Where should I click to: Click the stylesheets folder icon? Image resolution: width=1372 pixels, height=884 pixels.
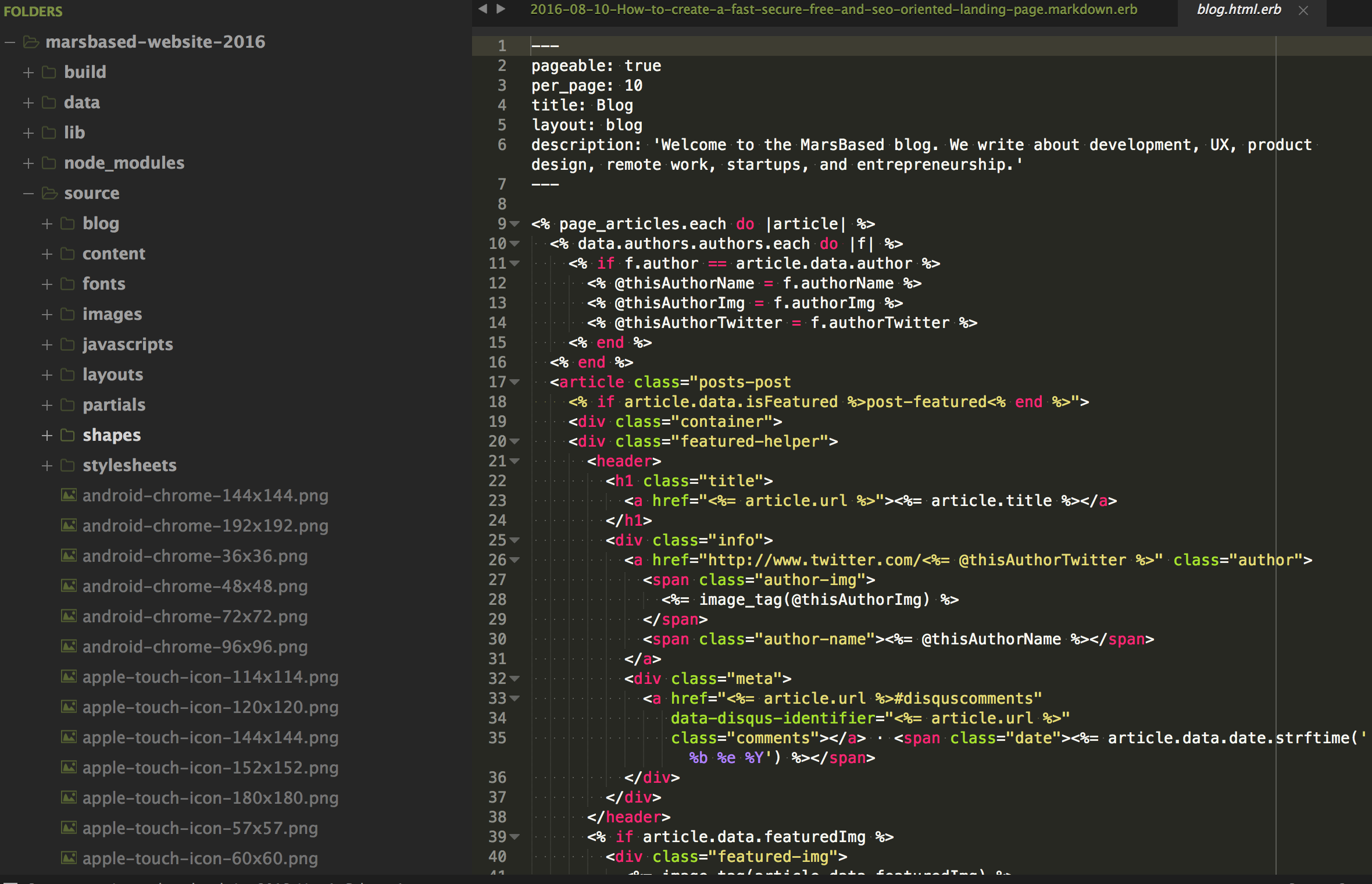point(68,465)
